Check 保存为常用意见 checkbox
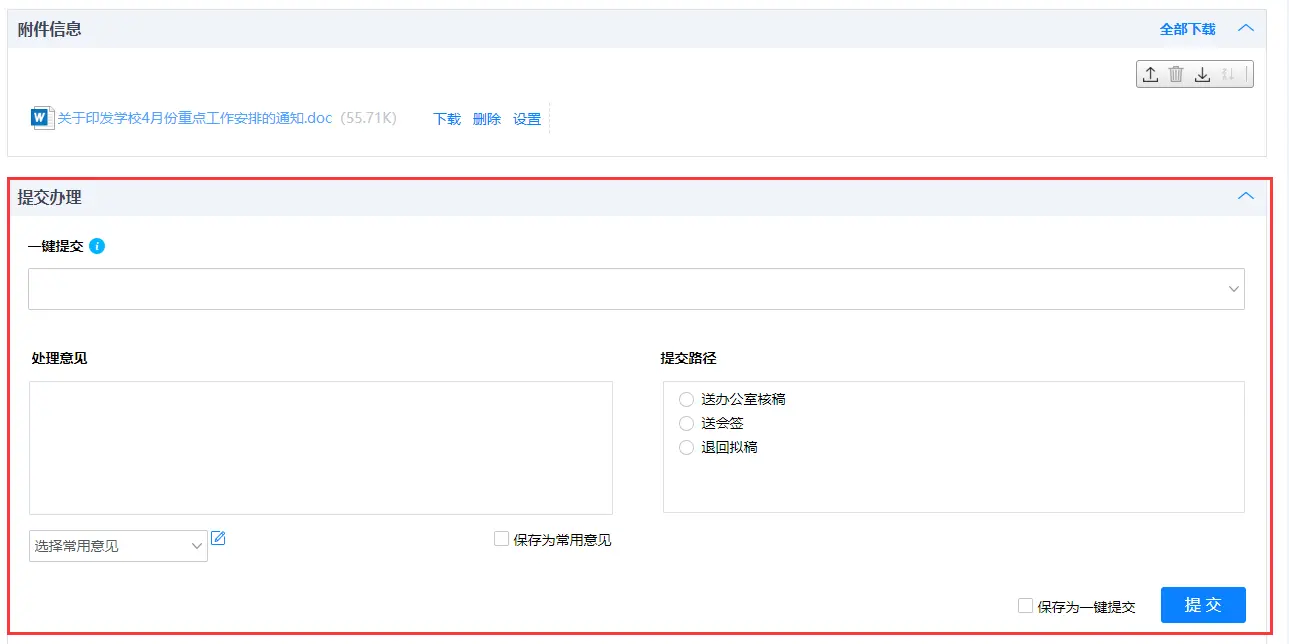The width and height of the screenshot is (1289, 644). click(x=502, y=539)
